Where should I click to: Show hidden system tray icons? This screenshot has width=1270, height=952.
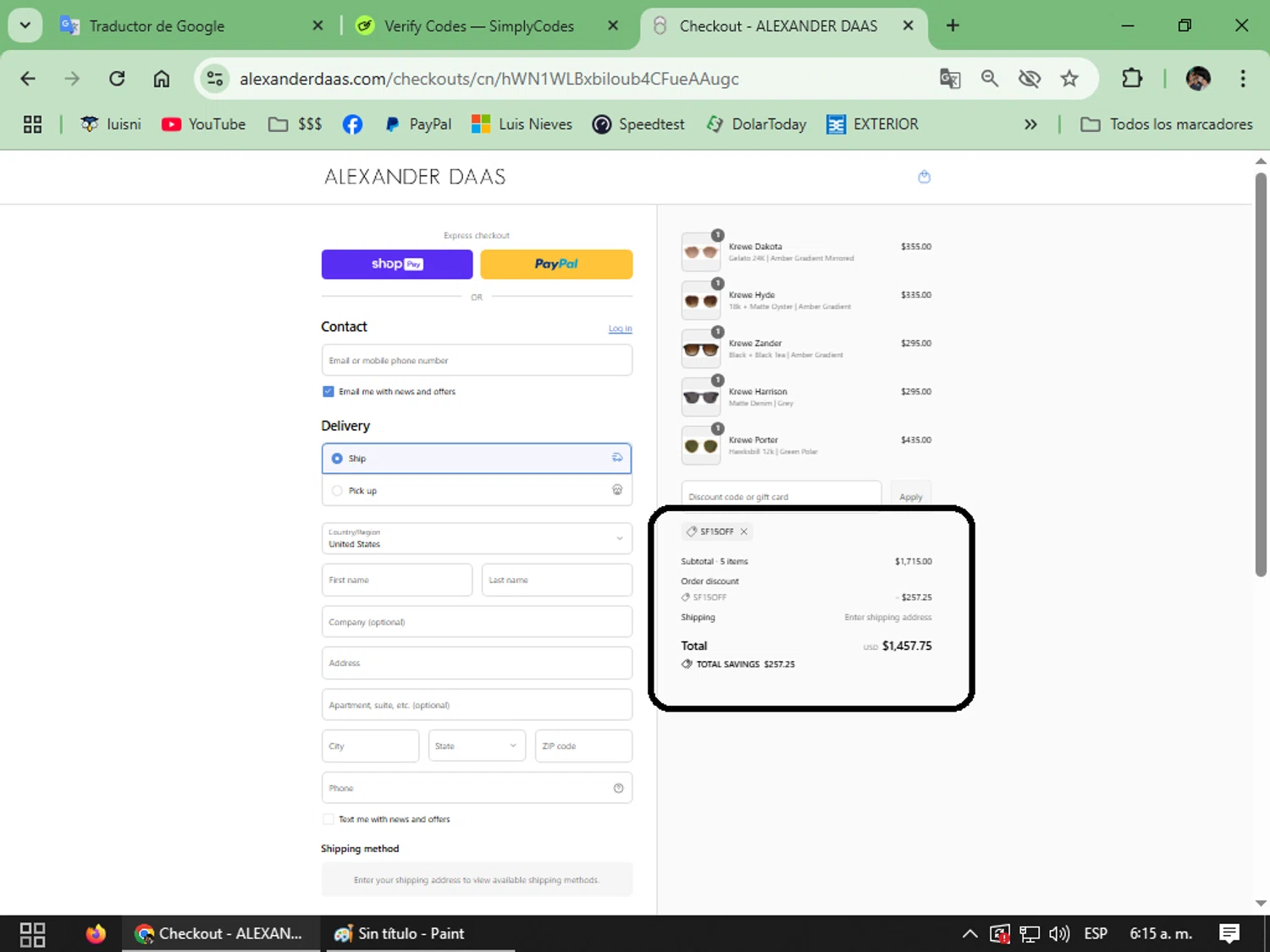(970, 933)
